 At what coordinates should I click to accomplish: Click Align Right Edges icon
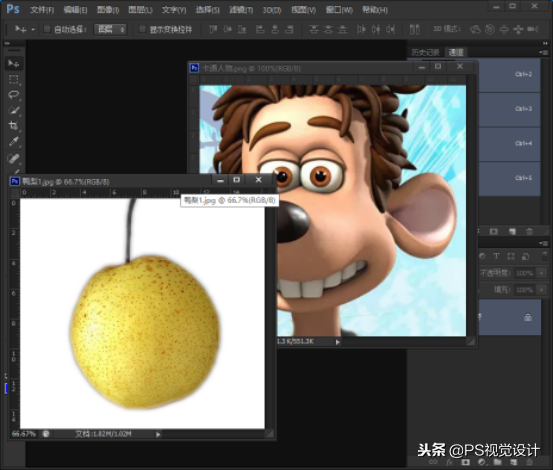(289, 29)
